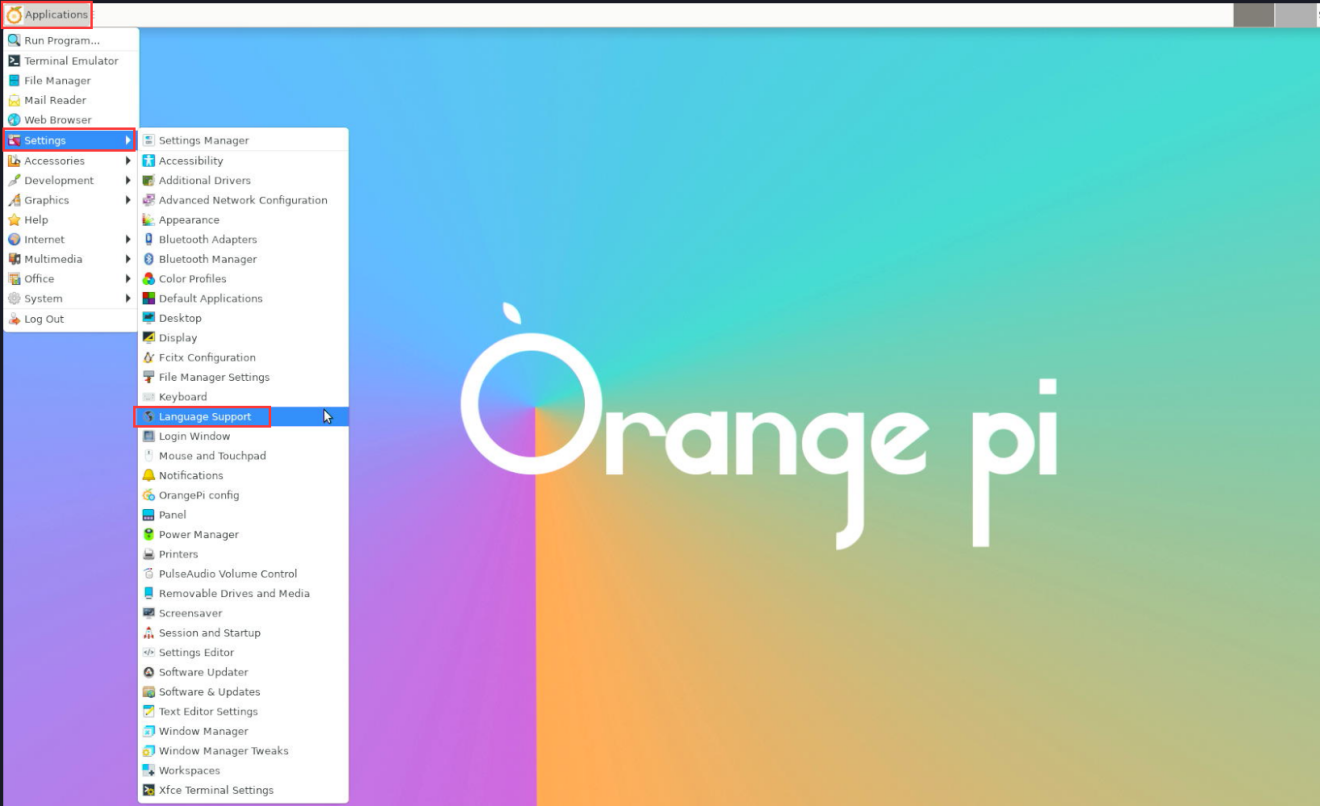Open Color Profiles icon
The height and width of the screenshot is (806, 1320).
[x=149, y=279]
